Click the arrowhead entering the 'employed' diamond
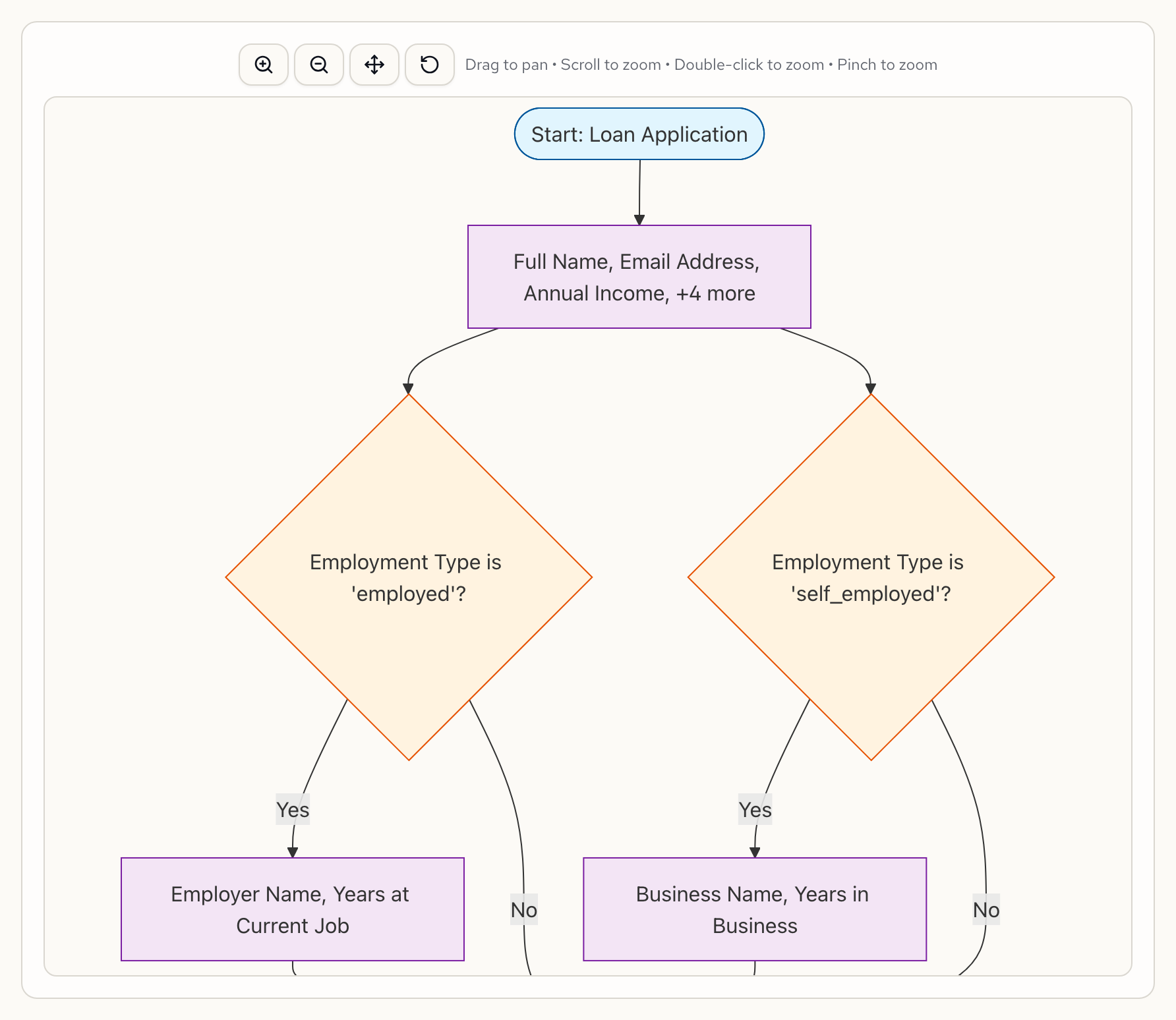 409,388
